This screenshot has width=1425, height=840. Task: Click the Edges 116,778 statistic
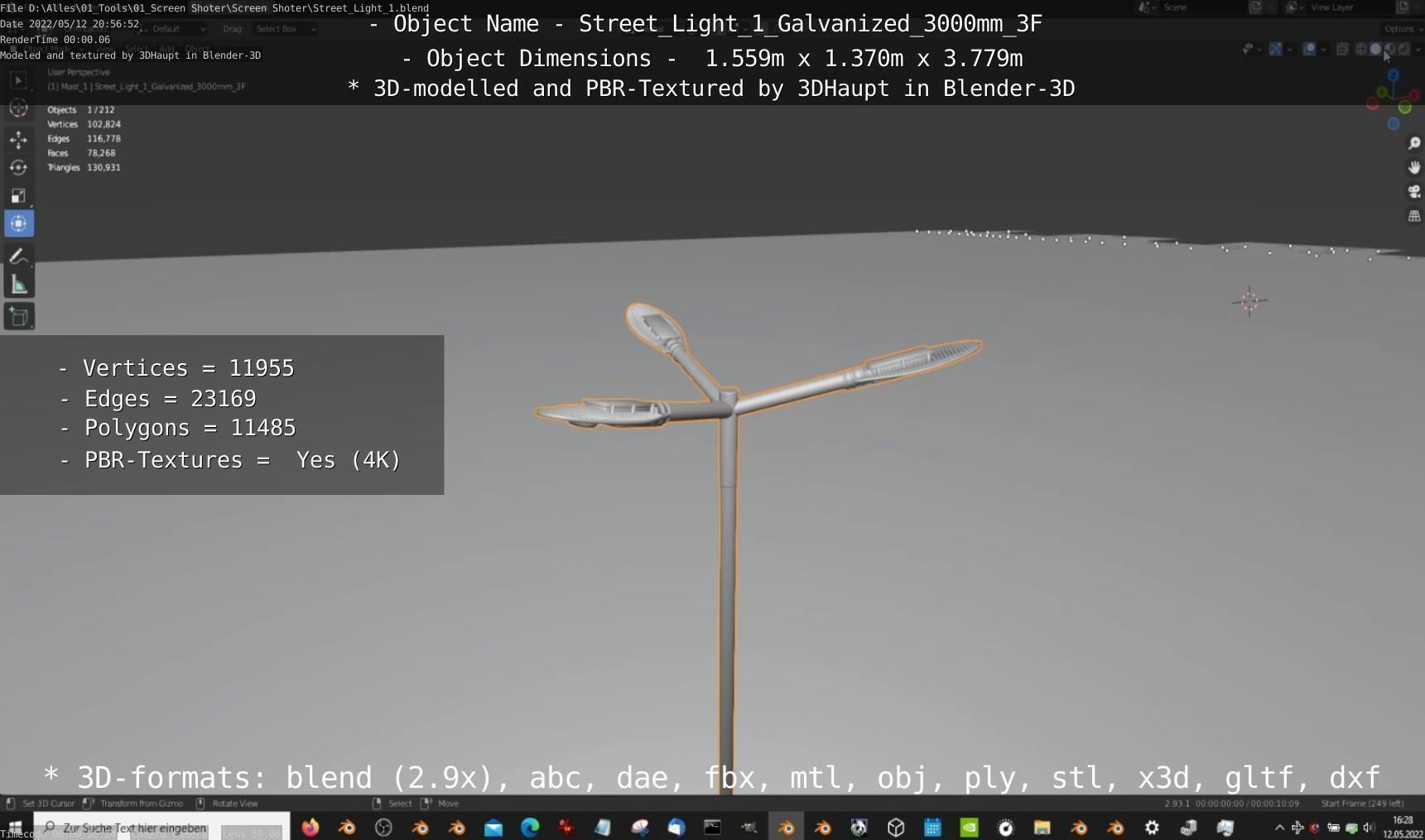tap(84, 138)
